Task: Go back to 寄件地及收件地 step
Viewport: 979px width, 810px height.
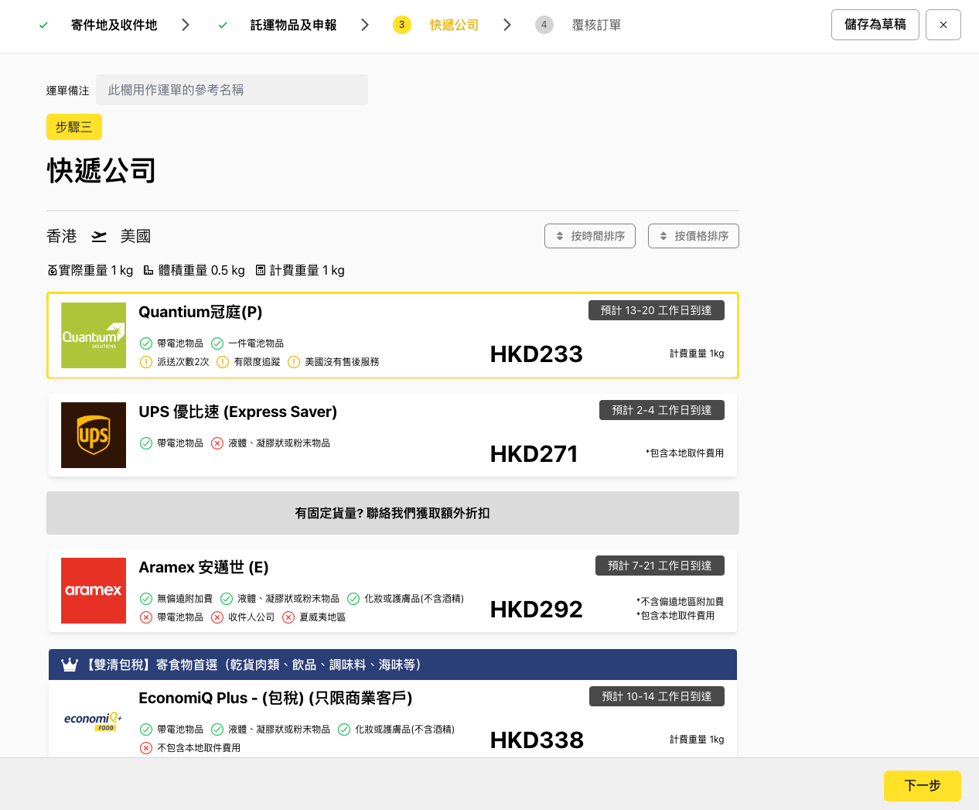Action: (113, 25)
